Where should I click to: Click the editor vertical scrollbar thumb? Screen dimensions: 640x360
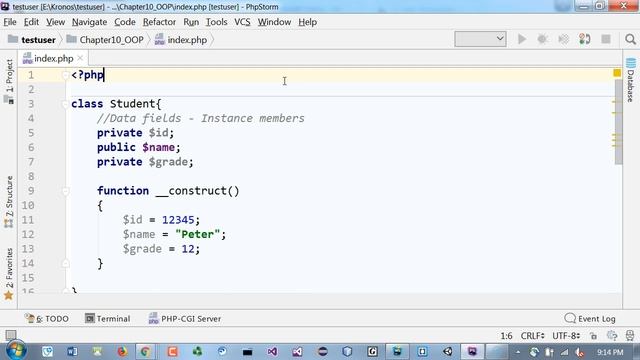coord(619,122)
